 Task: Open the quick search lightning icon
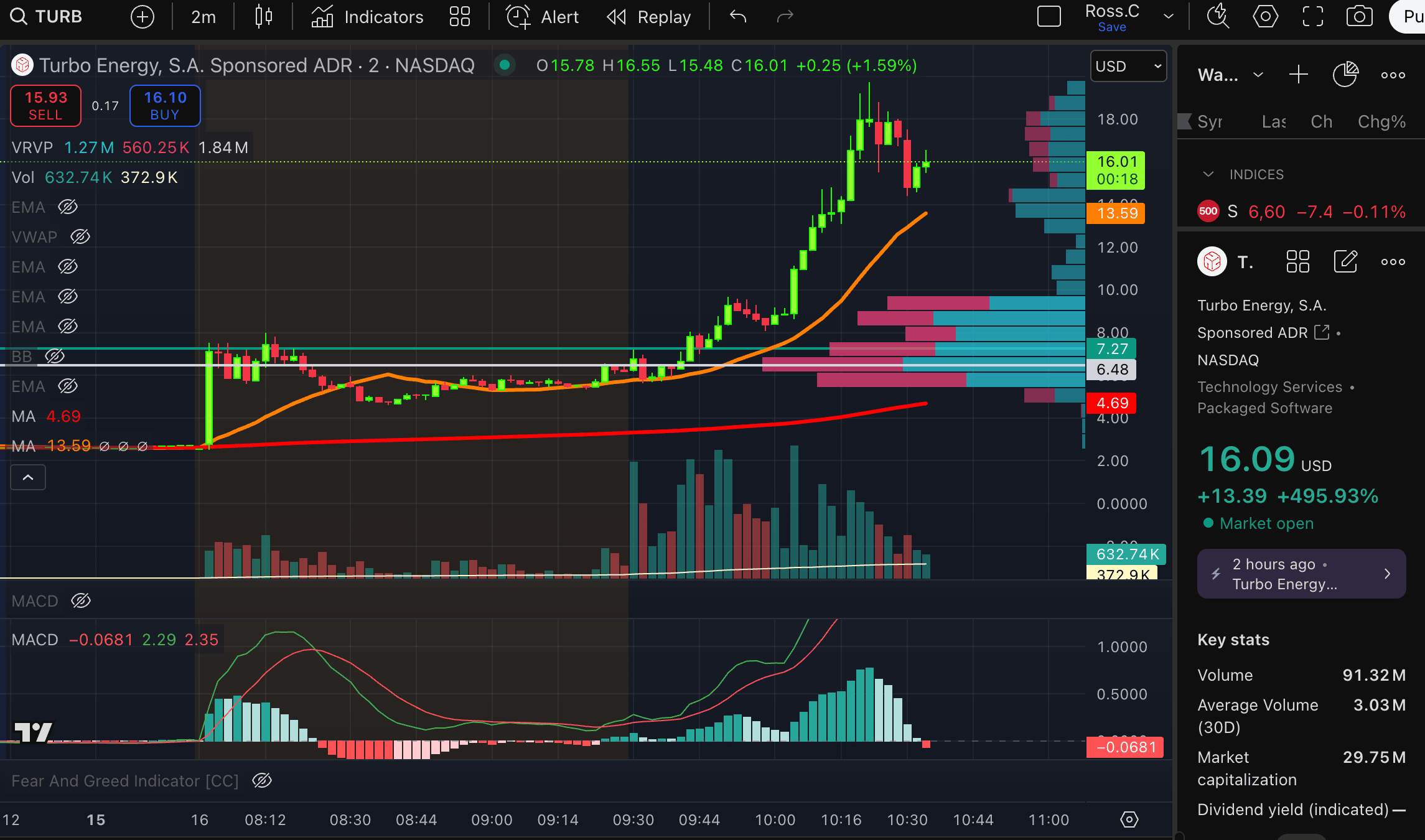(1218, 17)
